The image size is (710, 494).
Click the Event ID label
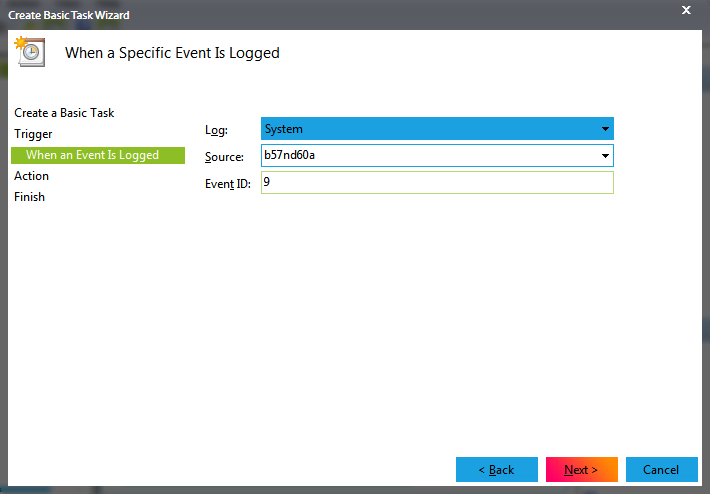229,183
